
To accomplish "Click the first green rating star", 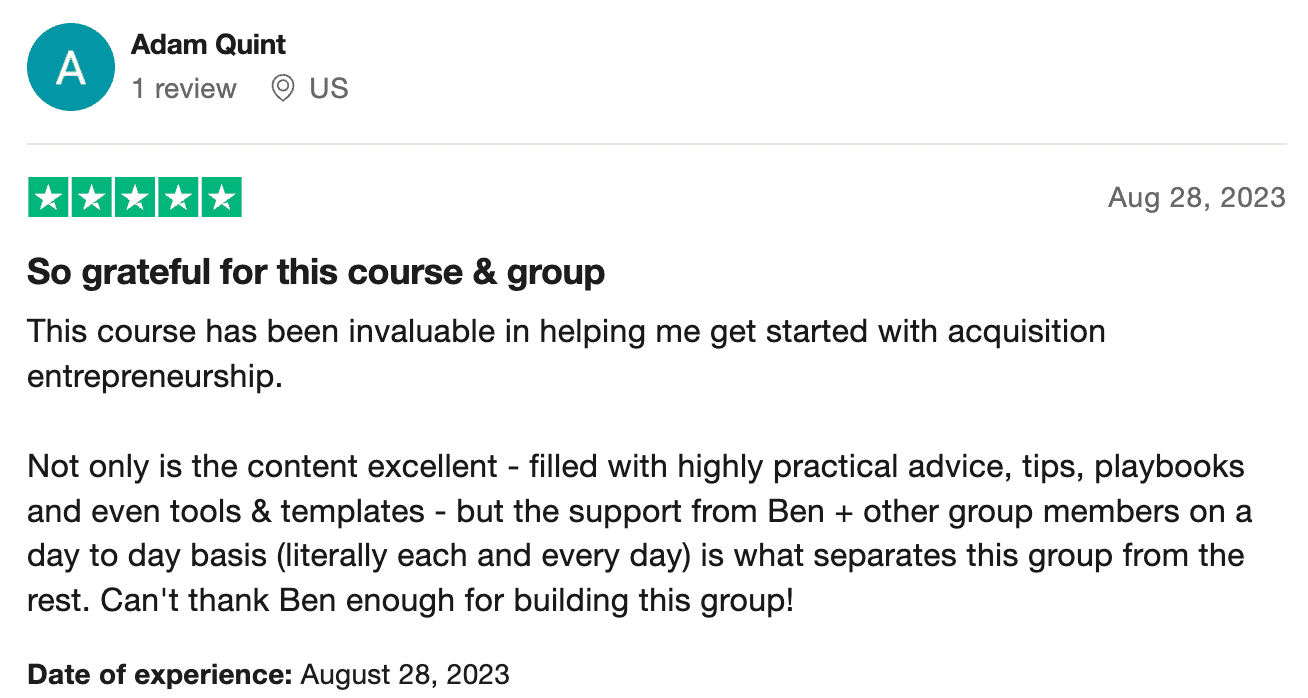I will tap(48, 198).
